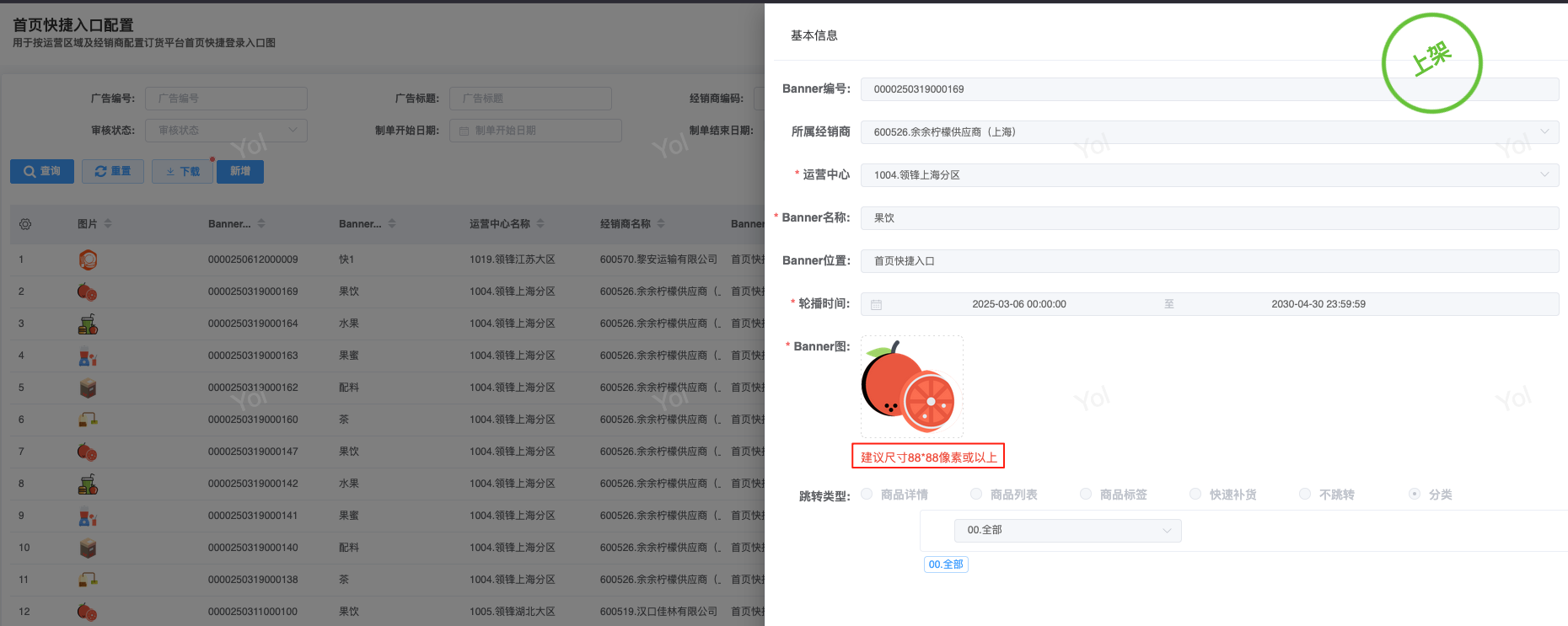Focus the 广告编号 input field
Image resolution: width=1568 pixels, height=626 pixels.
(x=226, y=99)
